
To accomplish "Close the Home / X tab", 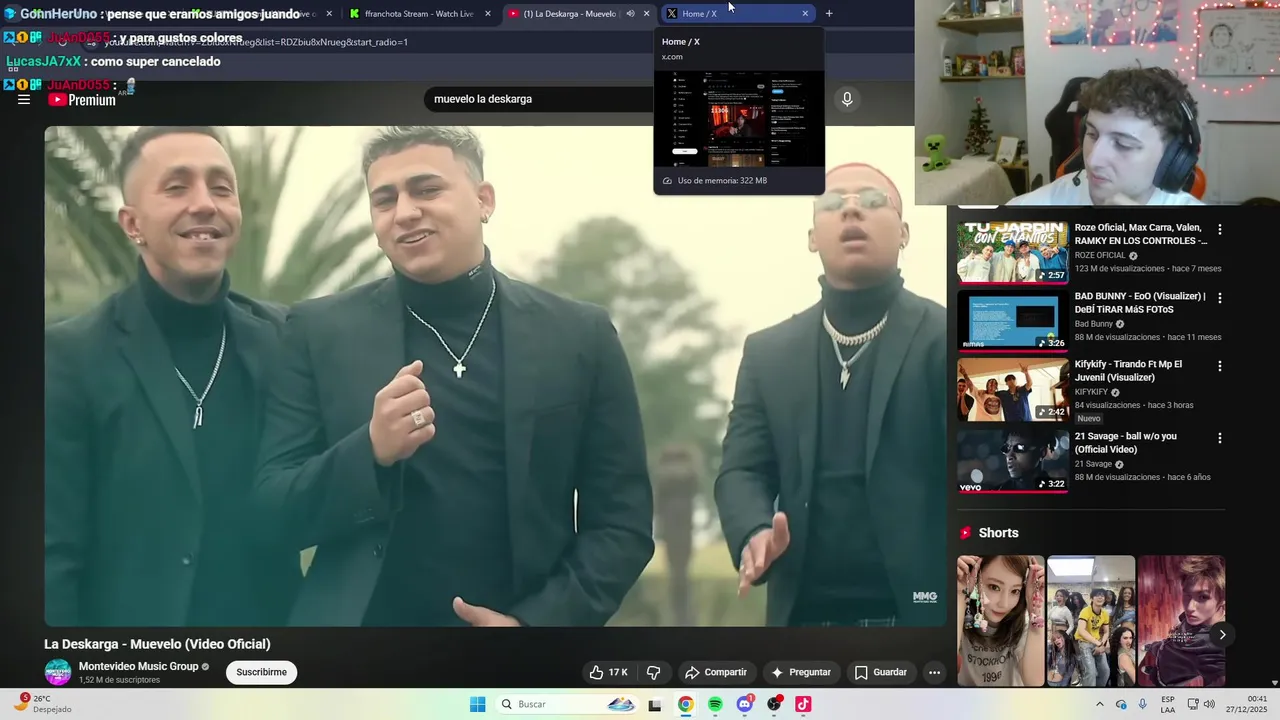I will 805,13.
